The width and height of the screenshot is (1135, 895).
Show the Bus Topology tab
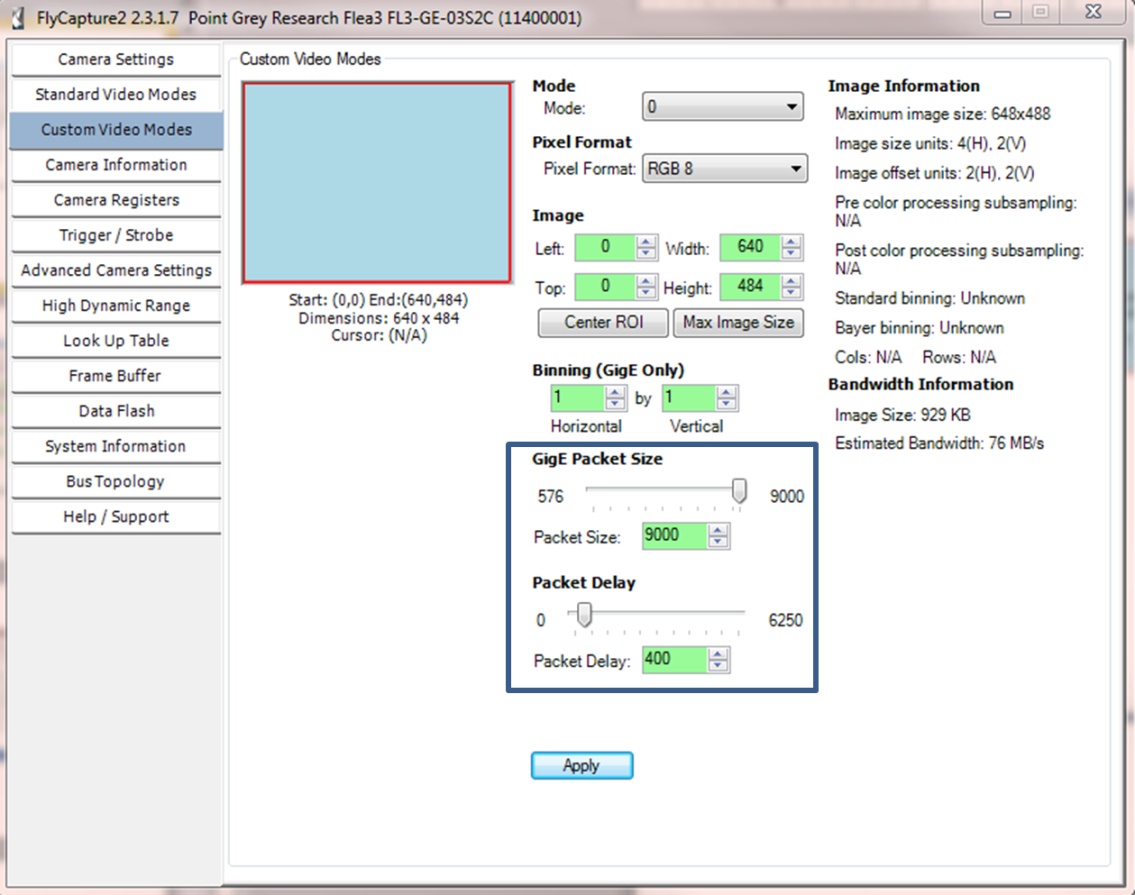click(x=116, y=482)
